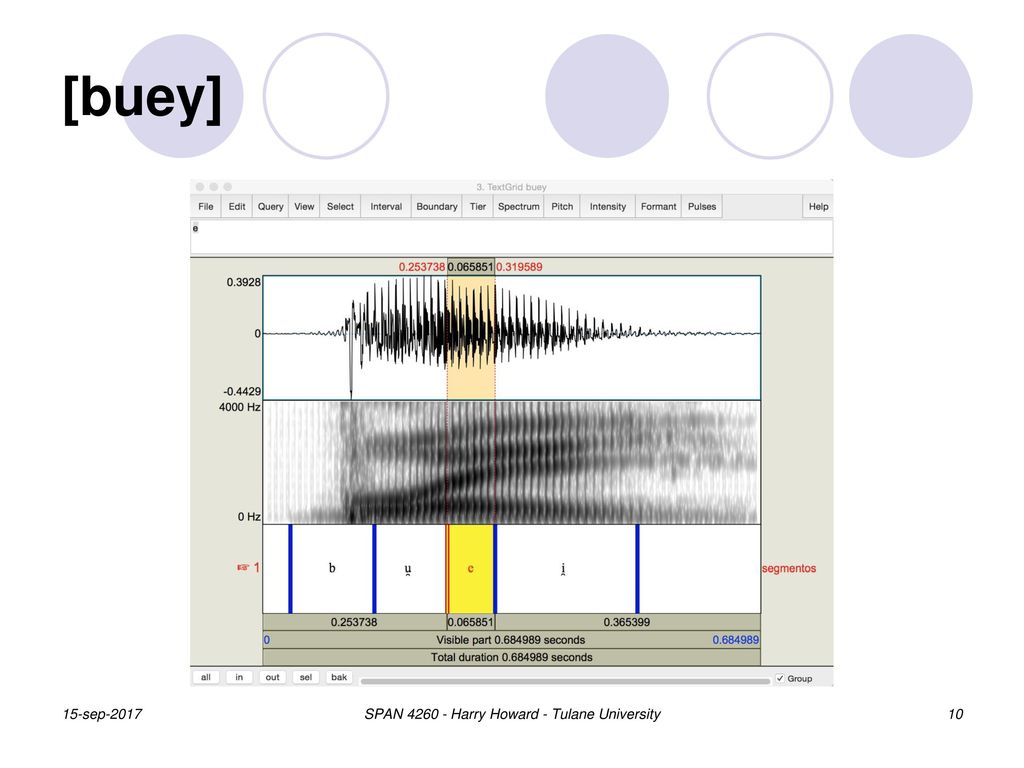Click the 'sel' zoom button
Screen dimensions: 1024x768
306,677
